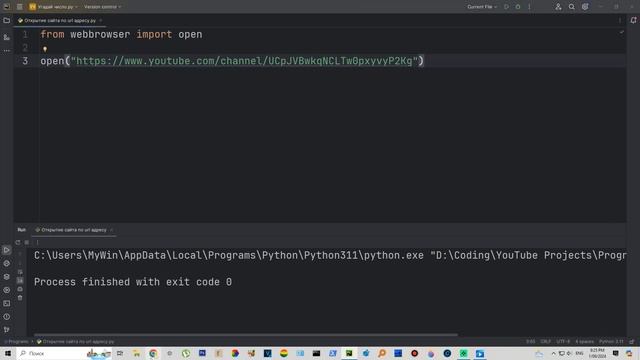
Task: Show more tool windows (three dots)
Action: click(7, 51)
